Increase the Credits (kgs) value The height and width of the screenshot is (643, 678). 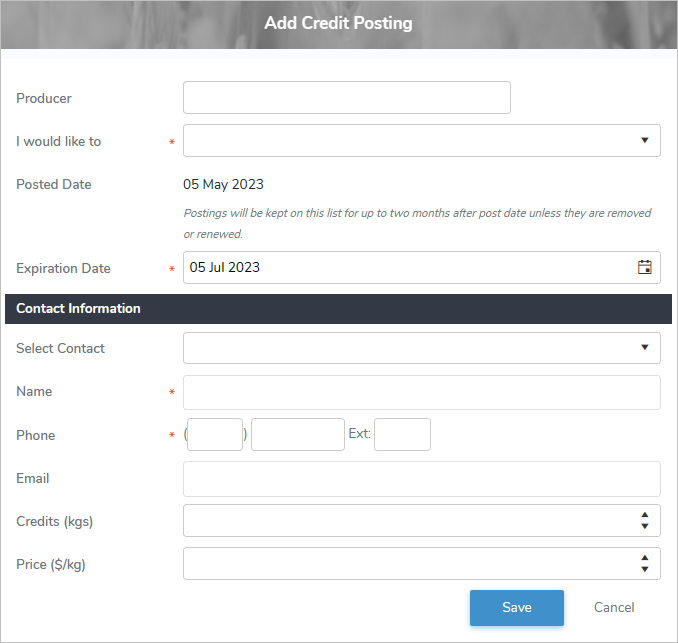[x=644, y=515]
